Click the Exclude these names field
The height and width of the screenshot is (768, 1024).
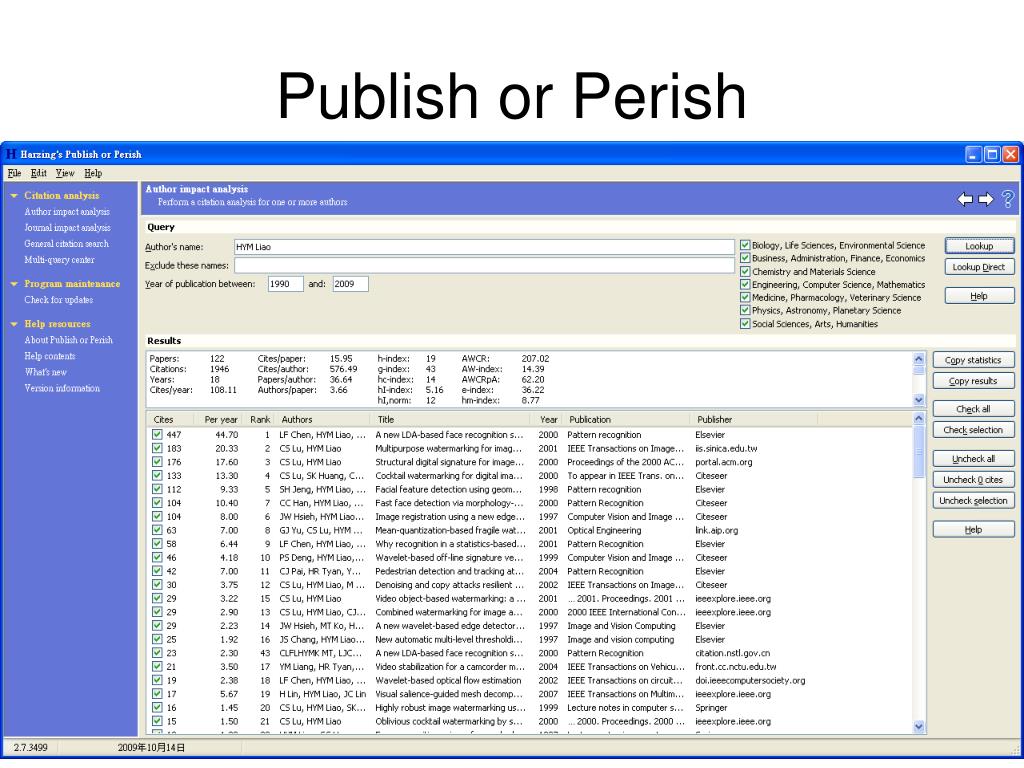tap(484, 265)
